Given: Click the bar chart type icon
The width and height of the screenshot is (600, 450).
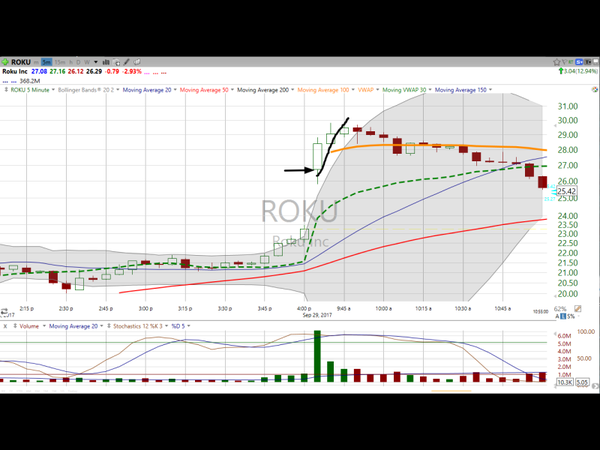Looking at the screenshot, I should [106, 62].
